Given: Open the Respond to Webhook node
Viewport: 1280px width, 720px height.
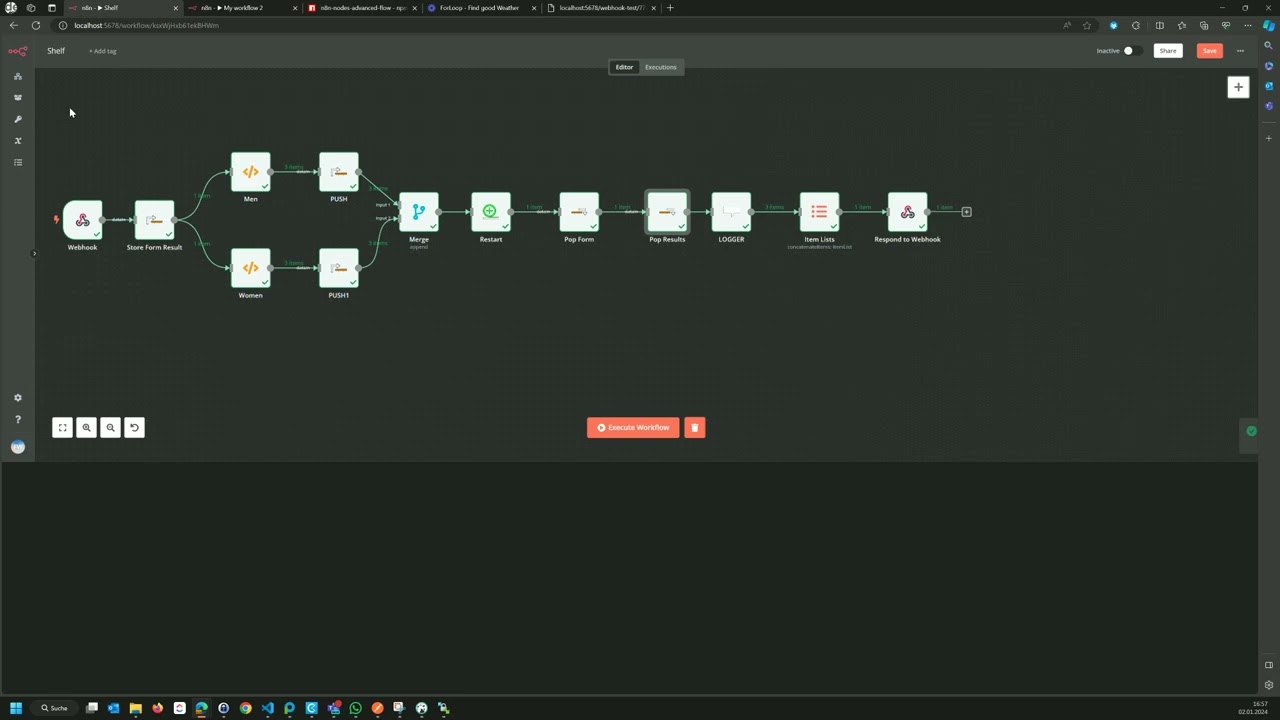Looking at the screenshot, I should 907,212.
